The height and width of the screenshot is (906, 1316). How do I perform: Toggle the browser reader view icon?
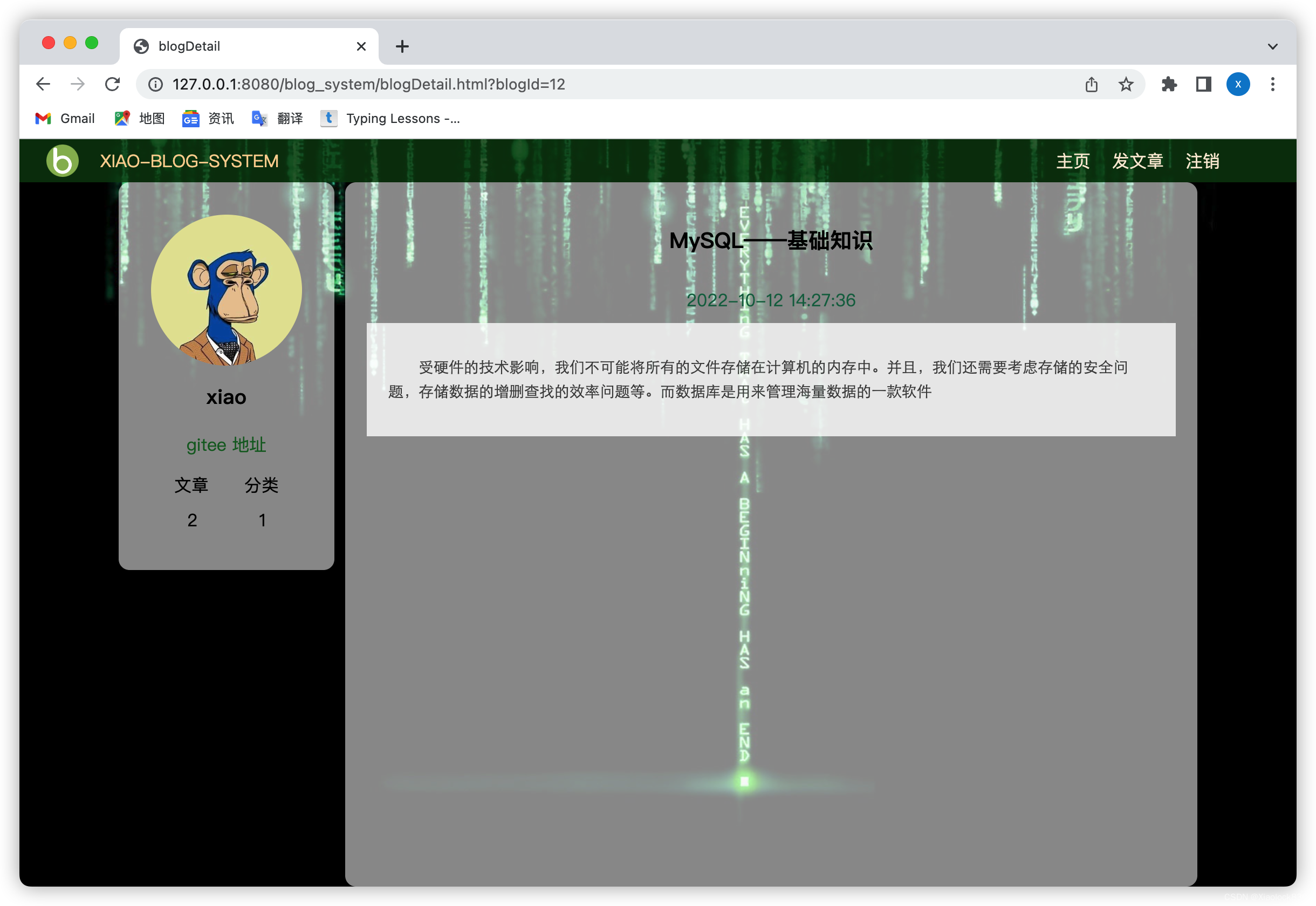(1203, 84)
